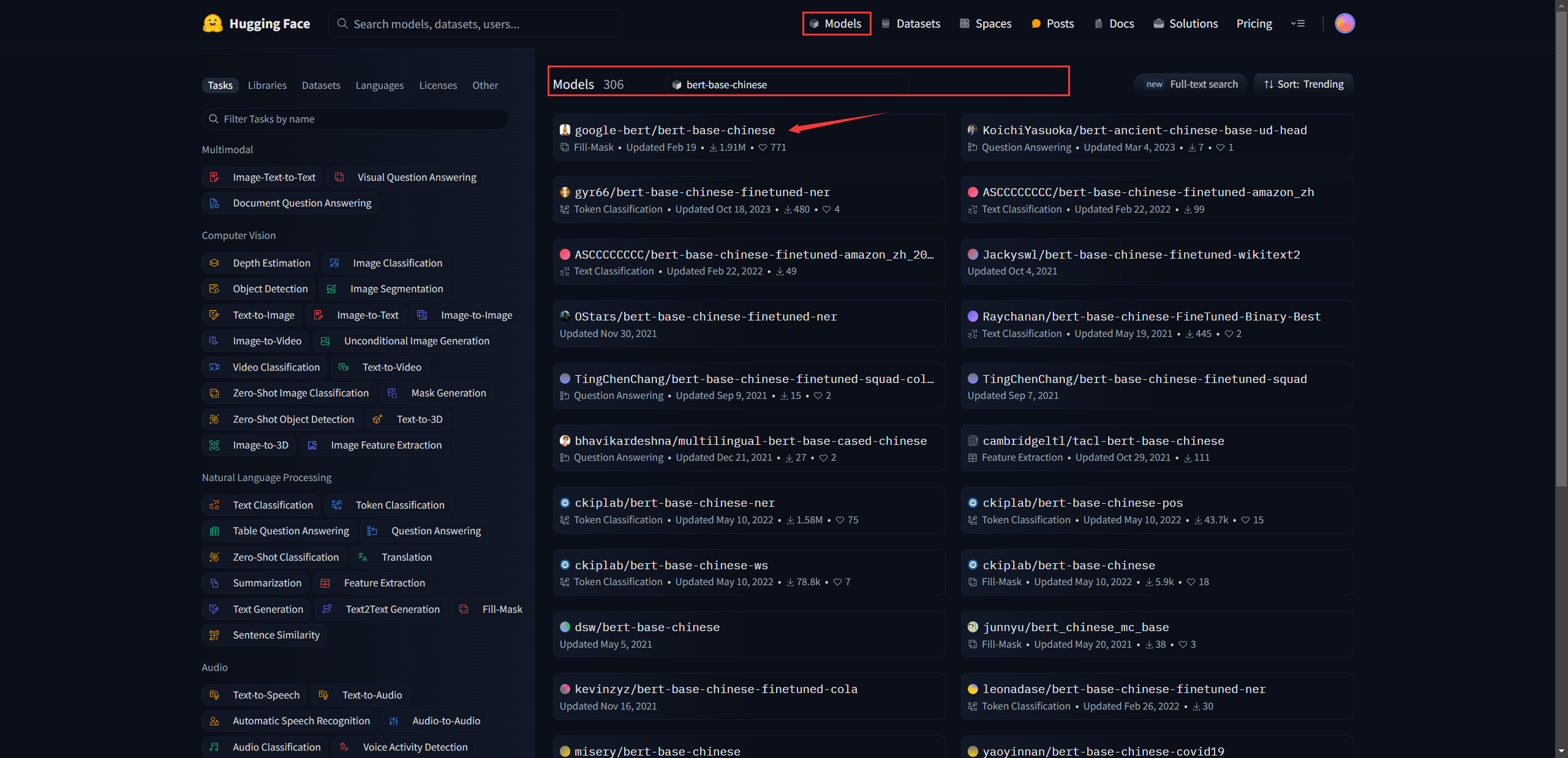Click the Image-to-Image task icon
Screen dimensions: 1568x758
click(422, 315)
